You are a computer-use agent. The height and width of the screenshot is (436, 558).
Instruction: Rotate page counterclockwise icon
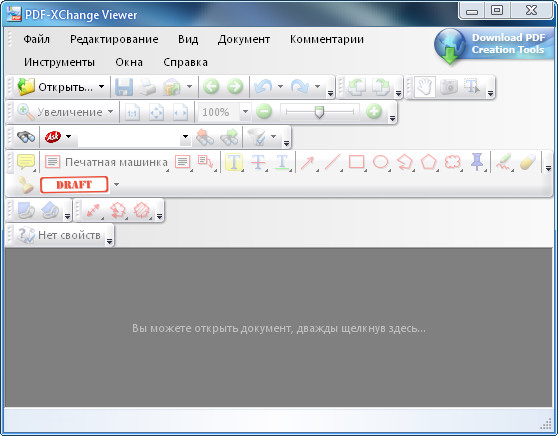(357, 87)
